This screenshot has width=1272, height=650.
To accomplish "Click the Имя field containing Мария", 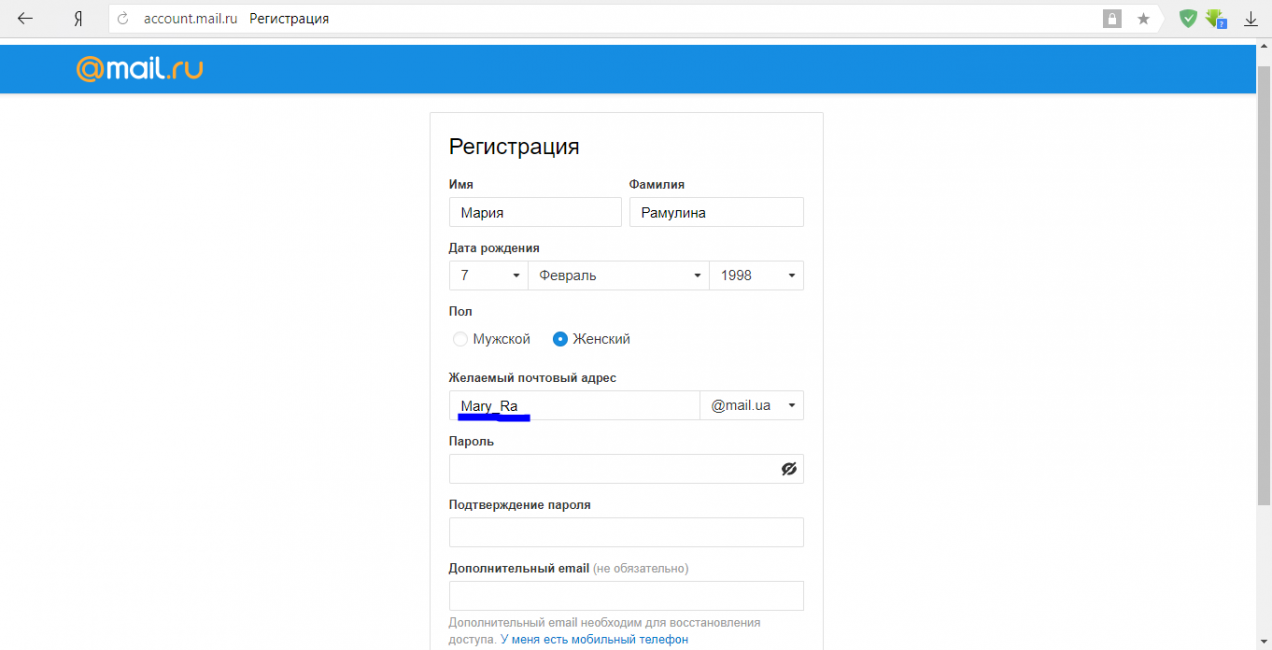I will pyautogui.click(x=535, y=212).
